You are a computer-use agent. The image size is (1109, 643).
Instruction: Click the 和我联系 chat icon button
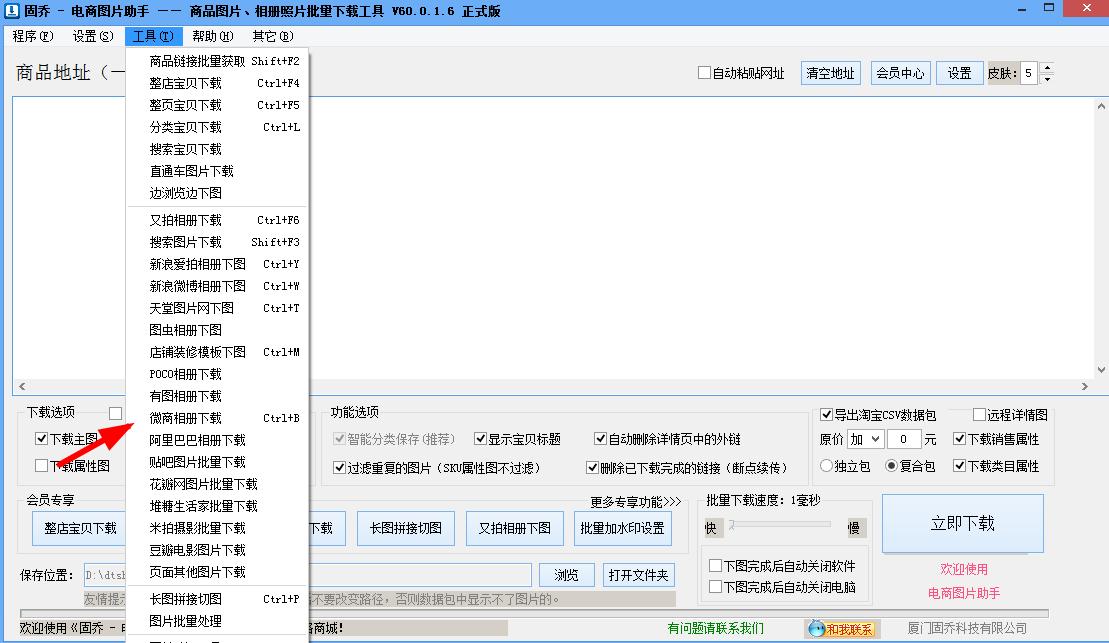841,628
